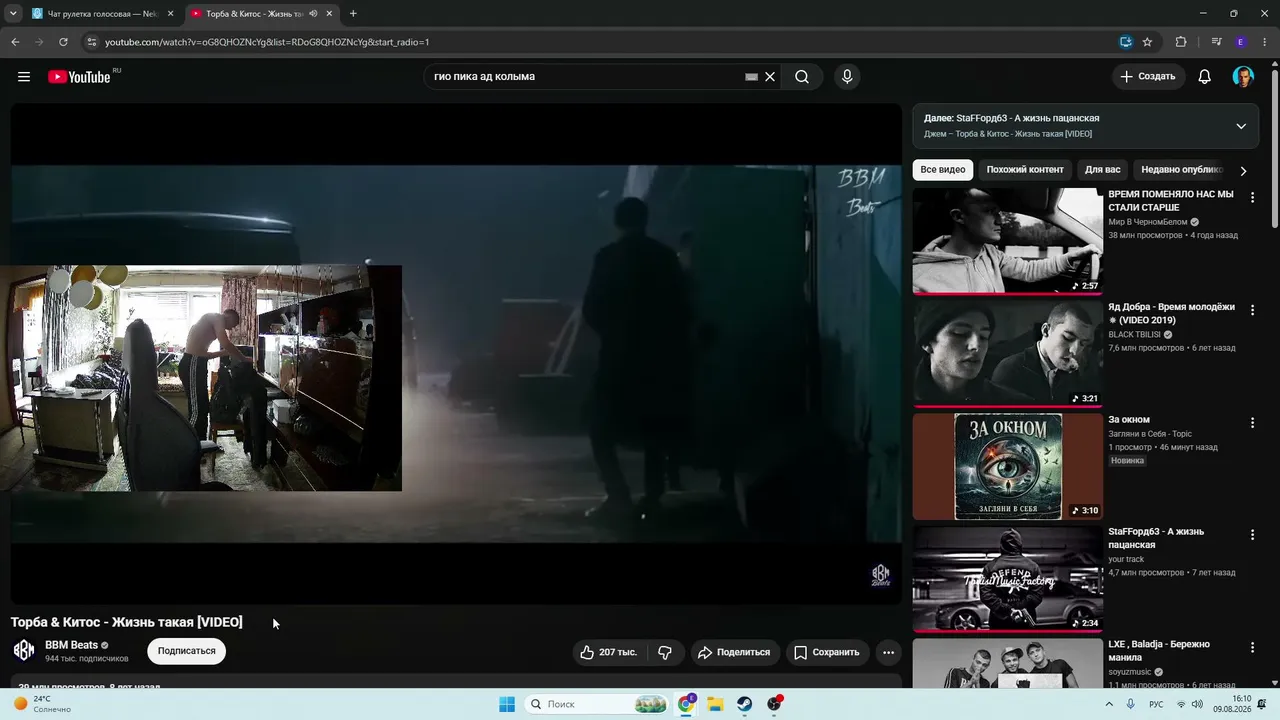Run the search with the magnifier button
This screenshot has height=720, width=1280.
pyautogui.click(x=802, y=77)
